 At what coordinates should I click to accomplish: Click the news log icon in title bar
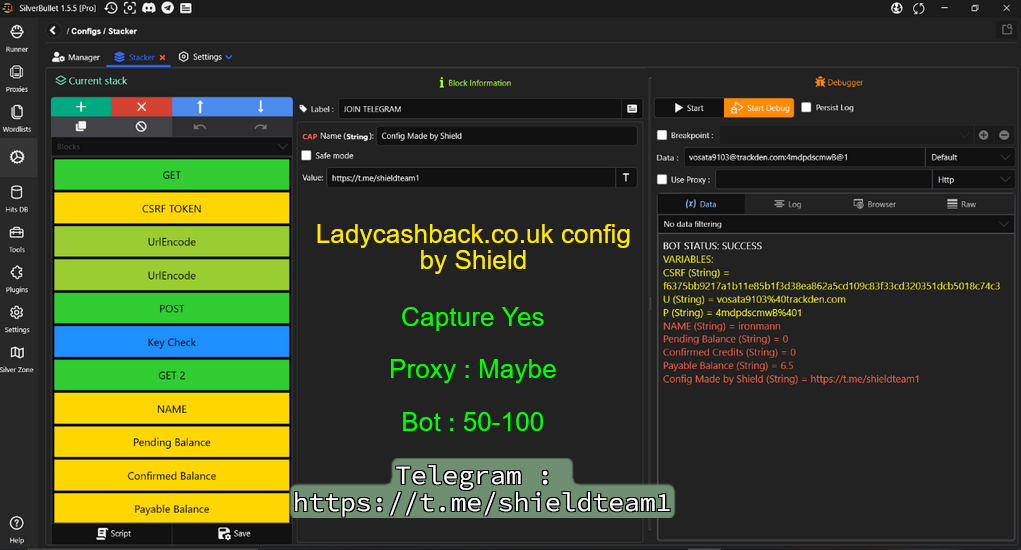coord(186,8)
